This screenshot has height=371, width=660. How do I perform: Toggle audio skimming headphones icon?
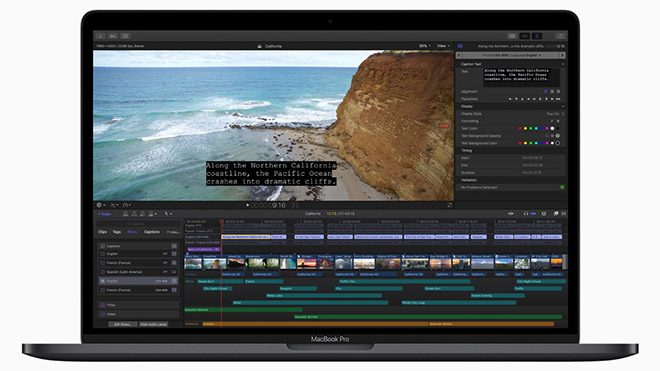tap(526, 214)
